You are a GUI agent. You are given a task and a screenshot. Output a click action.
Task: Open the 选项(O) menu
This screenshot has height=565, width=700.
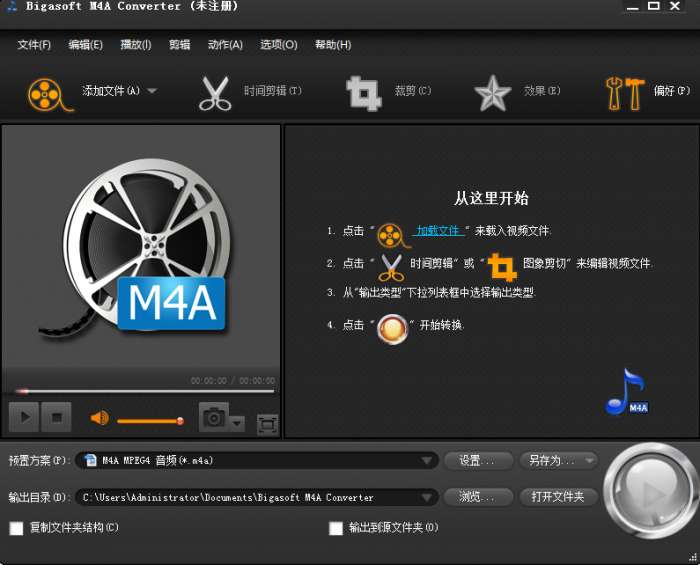[x=279, y=45]
